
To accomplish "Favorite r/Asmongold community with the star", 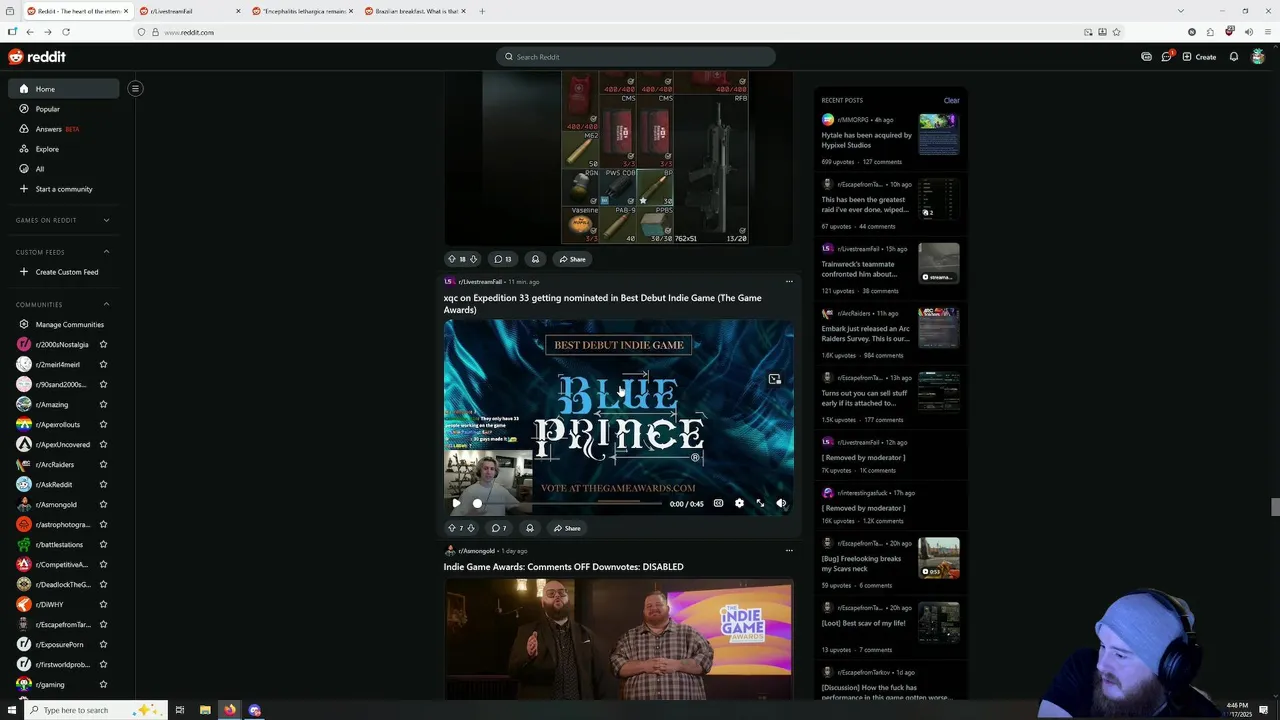I will click(103, 504).
